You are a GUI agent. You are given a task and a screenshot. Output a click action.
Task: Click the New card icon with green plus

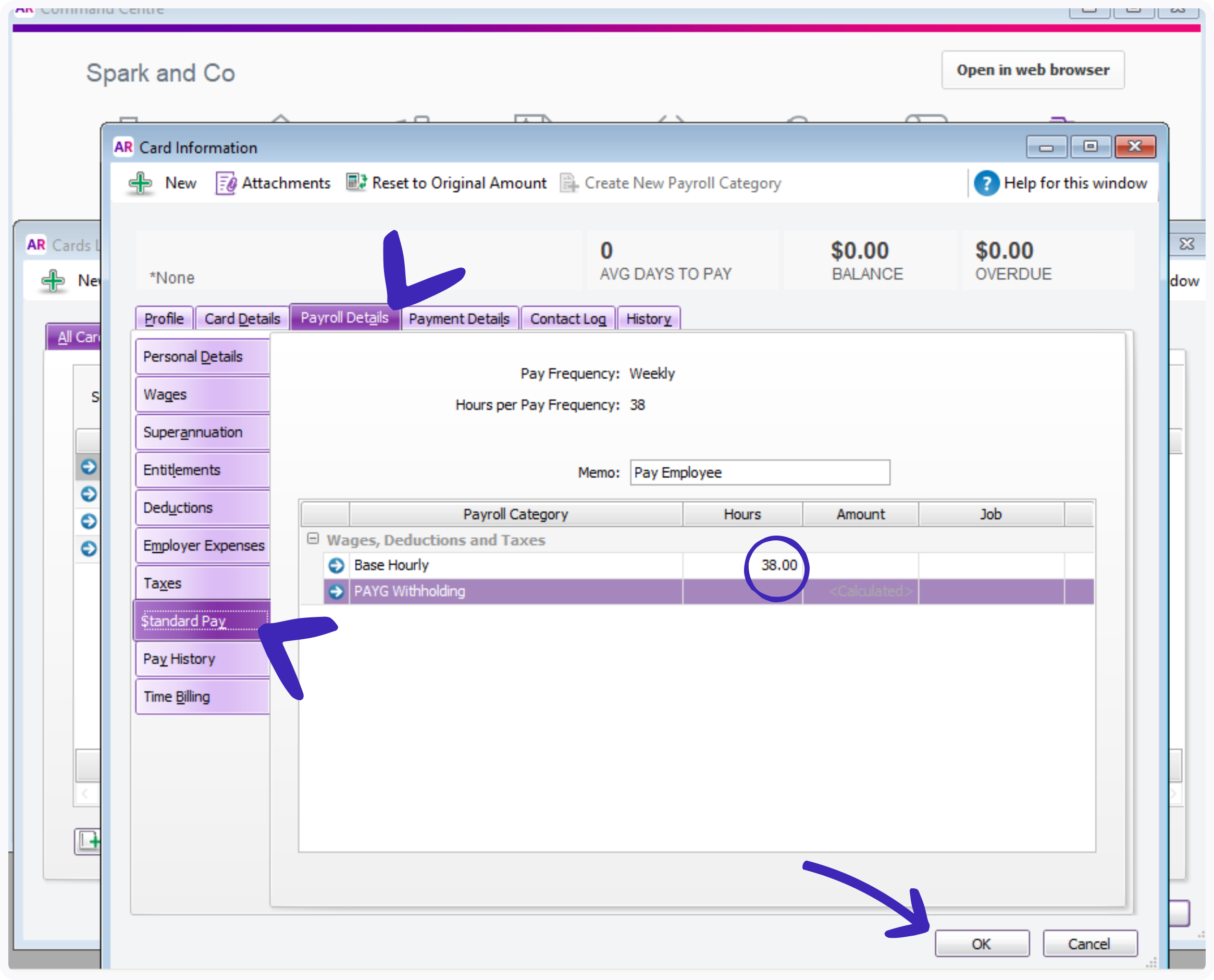pos(141,183)
